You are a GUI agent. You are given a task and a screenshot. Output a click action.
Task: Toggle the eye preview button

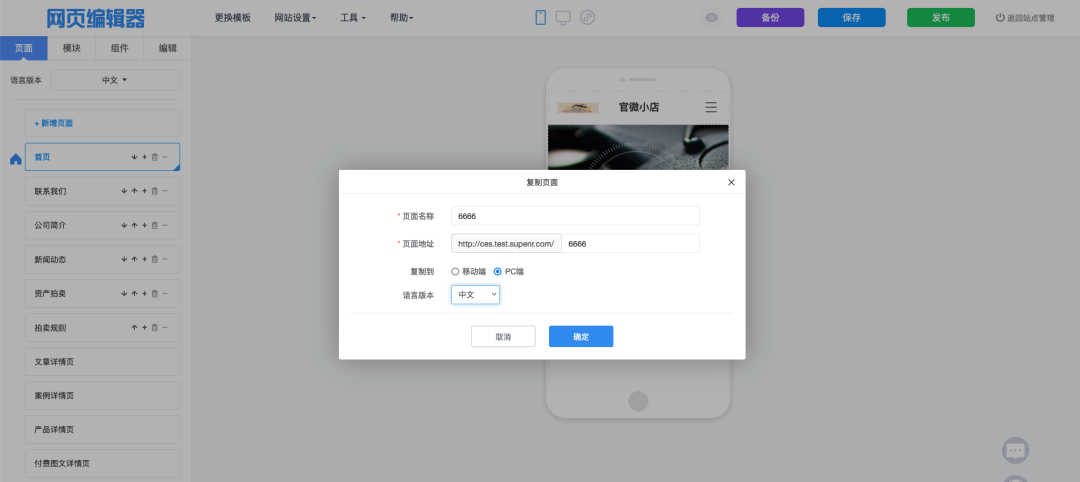pyautogui.click(x=712, y=18)
